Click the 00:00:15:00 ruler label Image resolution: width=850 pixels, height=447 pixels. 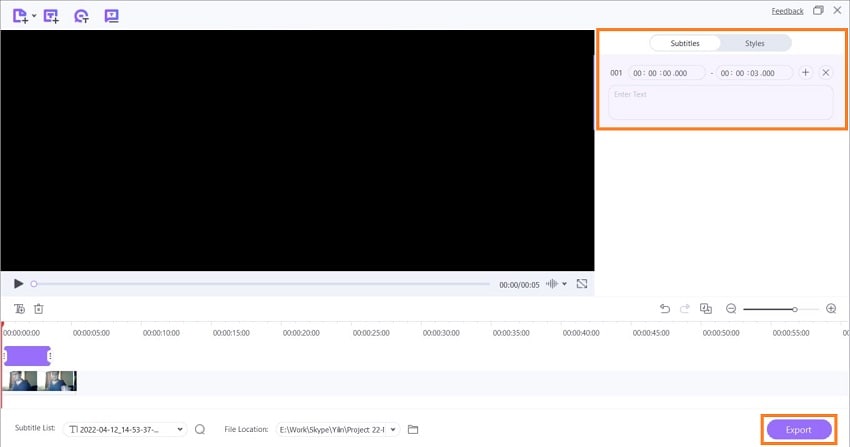pyautogui.click(x=231, y=333)
